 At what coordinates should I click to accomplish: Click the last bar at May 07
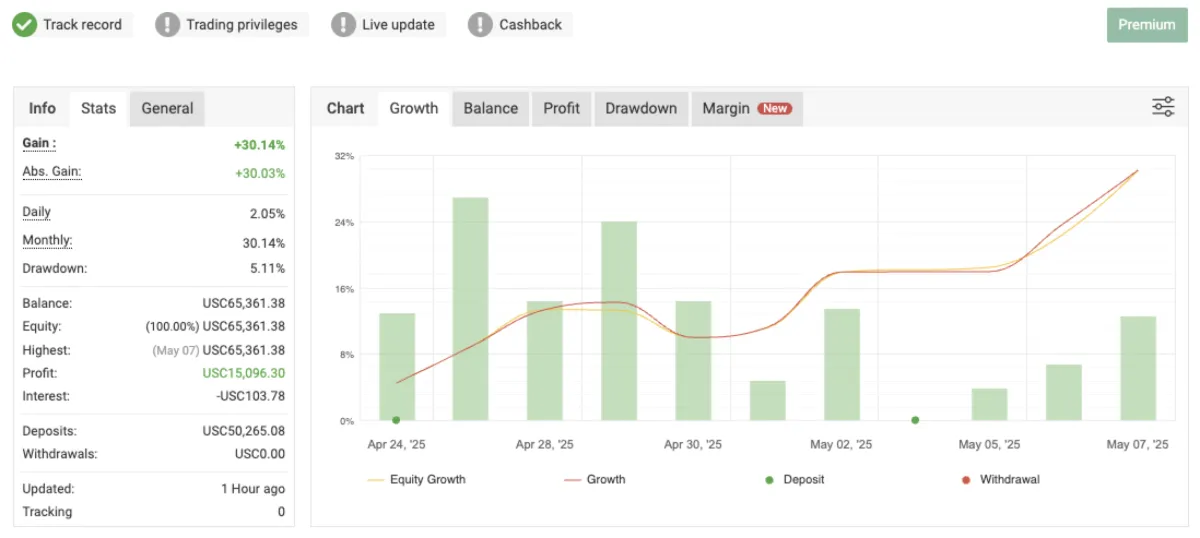[1138, 368]
